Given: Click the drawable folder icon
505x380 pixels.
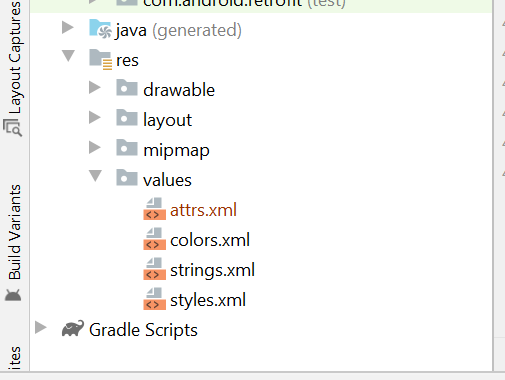Looking at the screenshot, I should 127,88.
